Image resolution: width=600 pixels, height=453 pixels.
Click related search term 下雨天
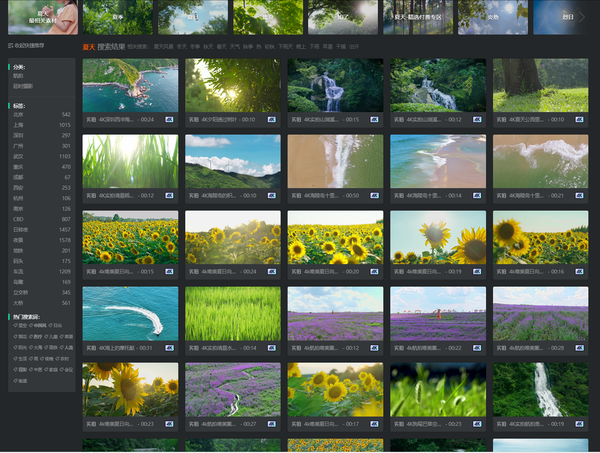[x=285, y=47]
